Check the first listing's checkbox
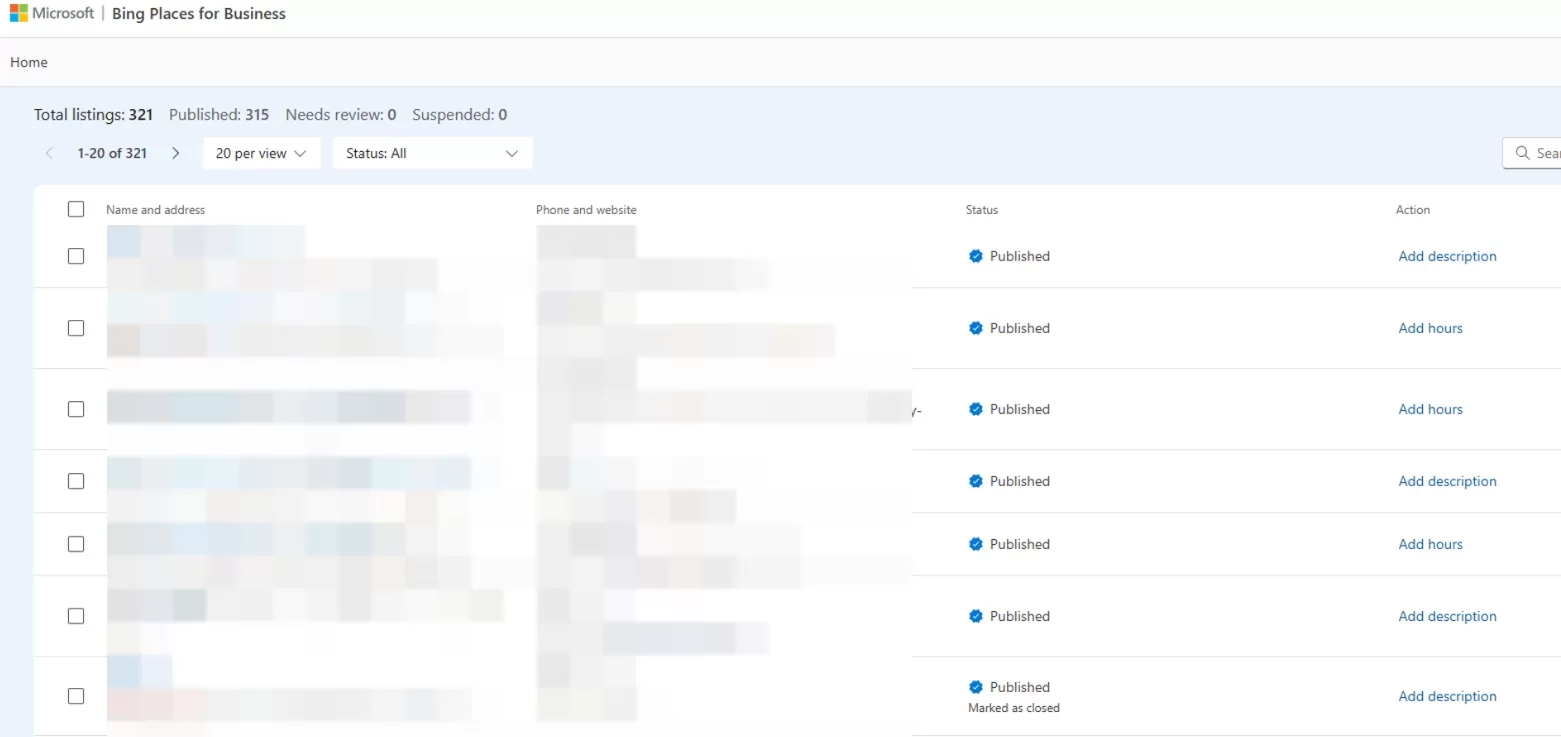 76,256
